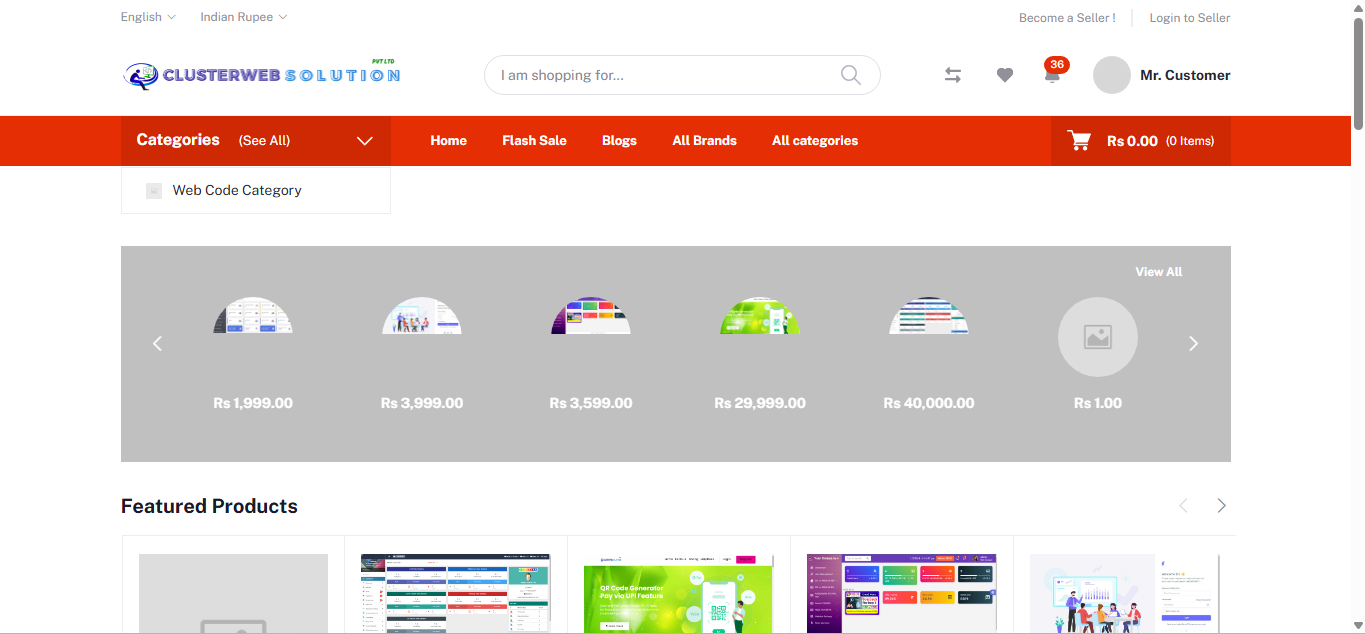
Task: Click the ClusterWeb Solution logo
Action: 262,75
